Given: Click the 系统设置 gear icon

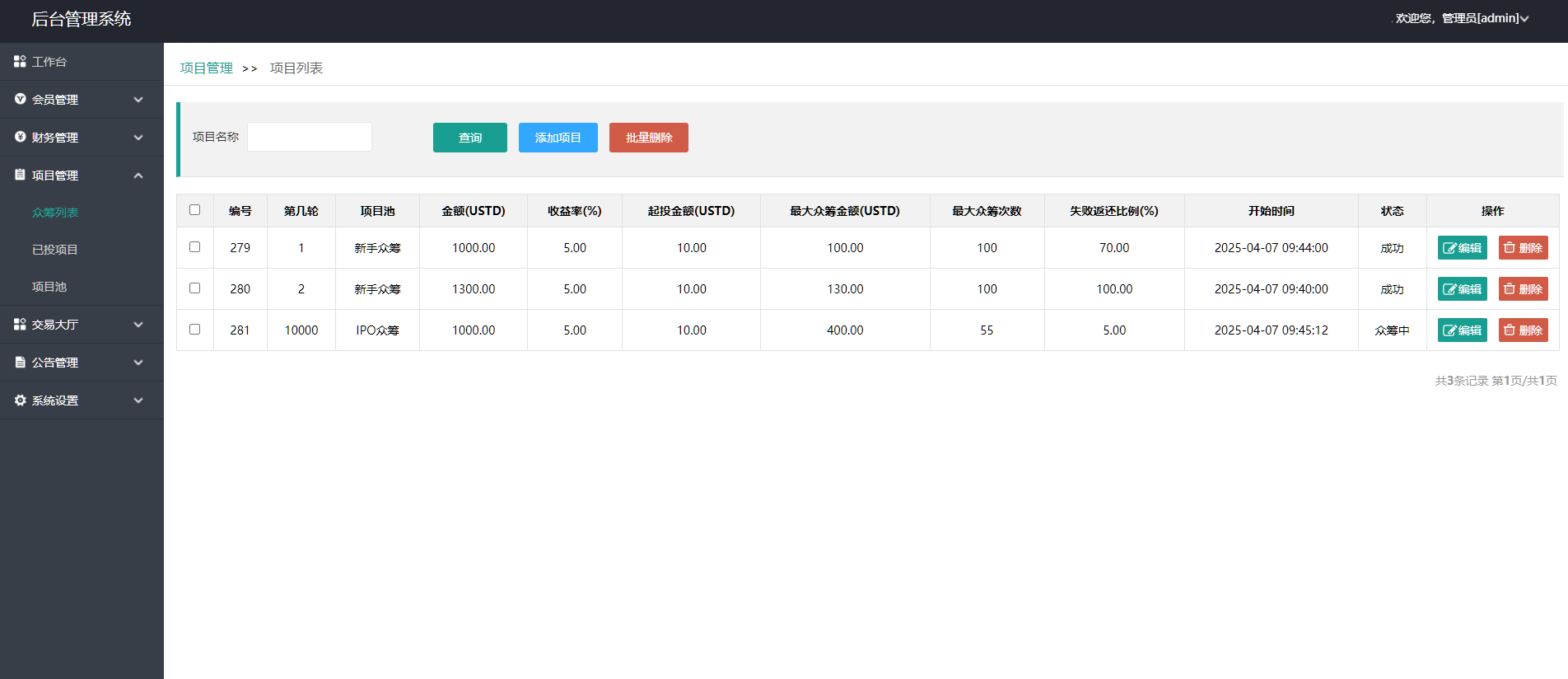Looking at the screenshot, I should point(20,400).
